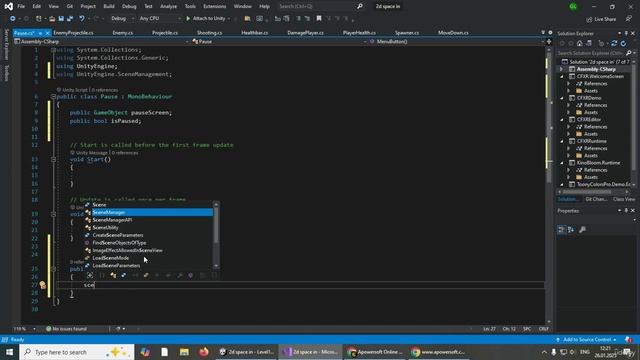Toggle the namespaces filter in IntelliSense
The height and width of the screenshot is (360, 640).
[102, 276]
